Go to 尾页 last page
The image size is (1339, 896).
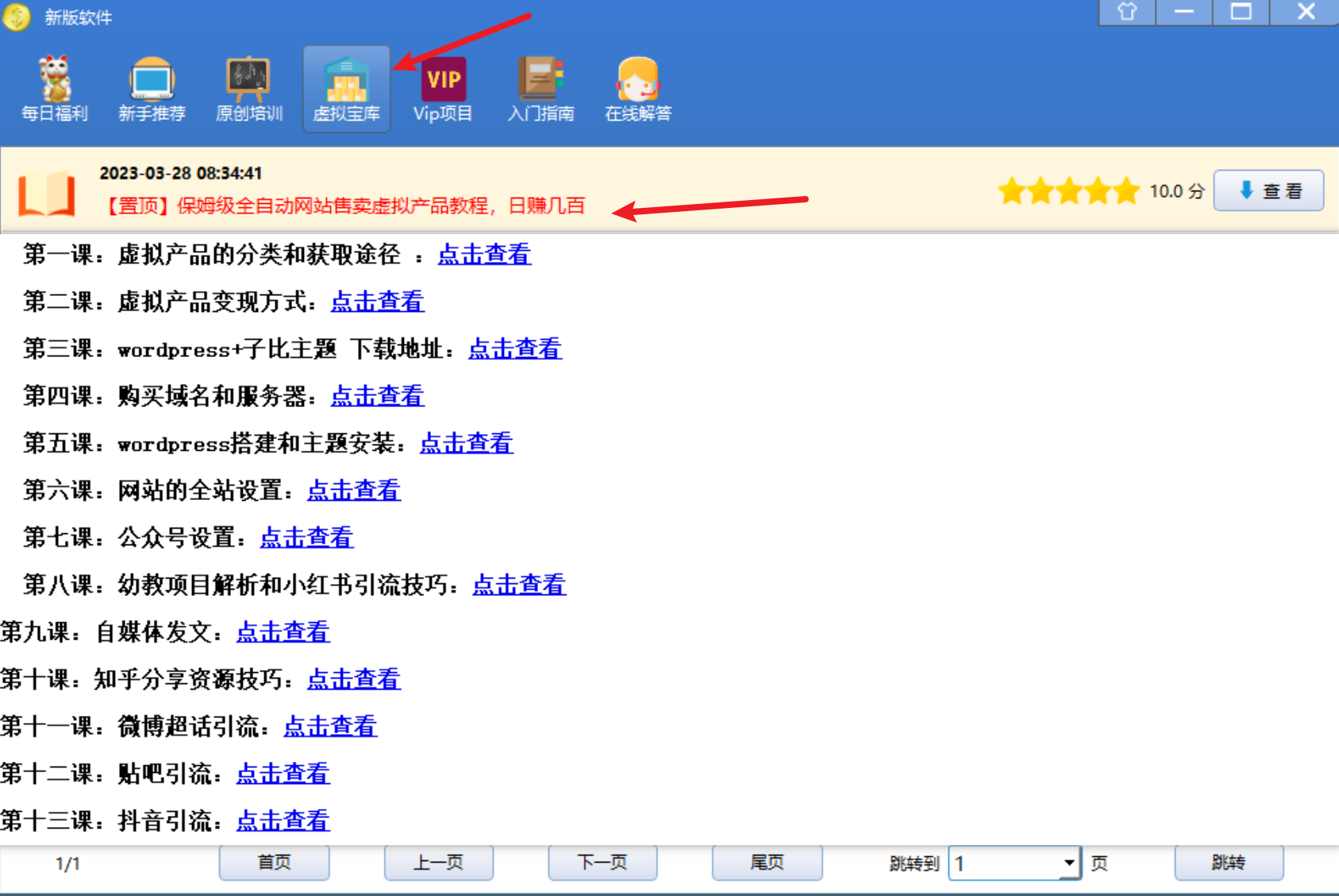[767, 863]
